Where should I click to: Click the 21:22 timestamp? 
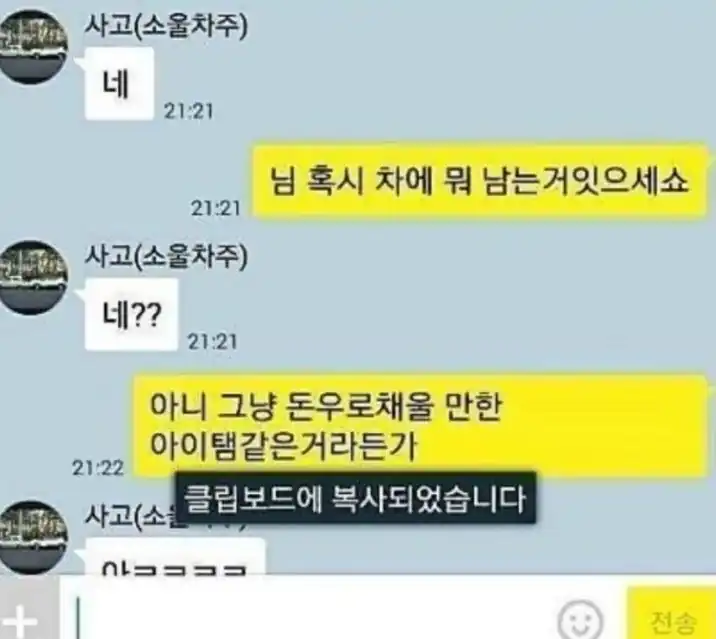coord(98,468)
